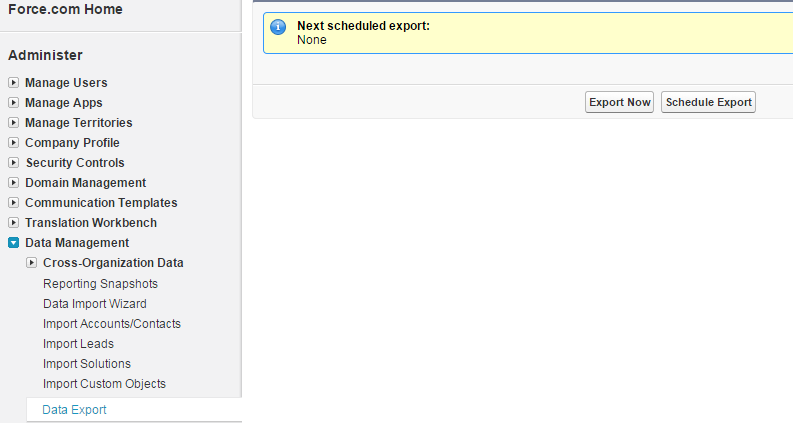Viewport: 793px width, 423px height.
Task: Expand the Security Controls section
Action: click(x=14, y=162)
